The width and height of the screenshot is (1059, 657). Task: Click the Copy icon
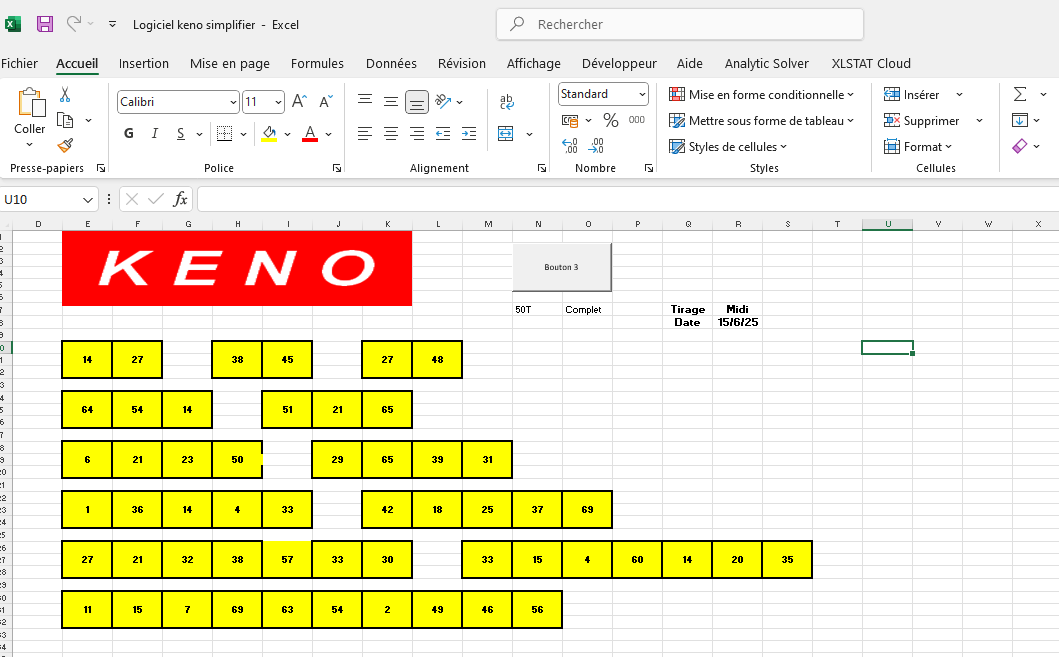click(x=65, y=120)
